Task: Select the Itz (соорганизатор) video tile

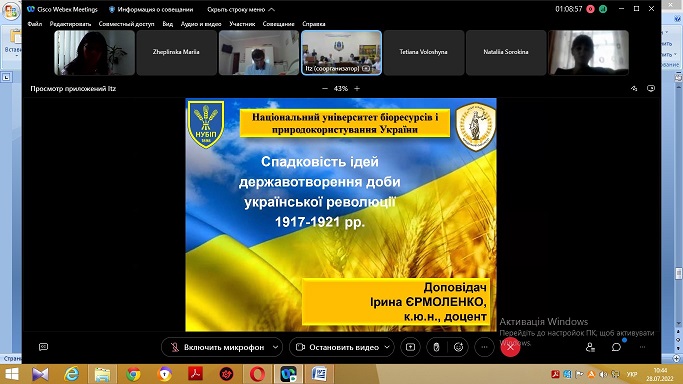Action: 341,53
